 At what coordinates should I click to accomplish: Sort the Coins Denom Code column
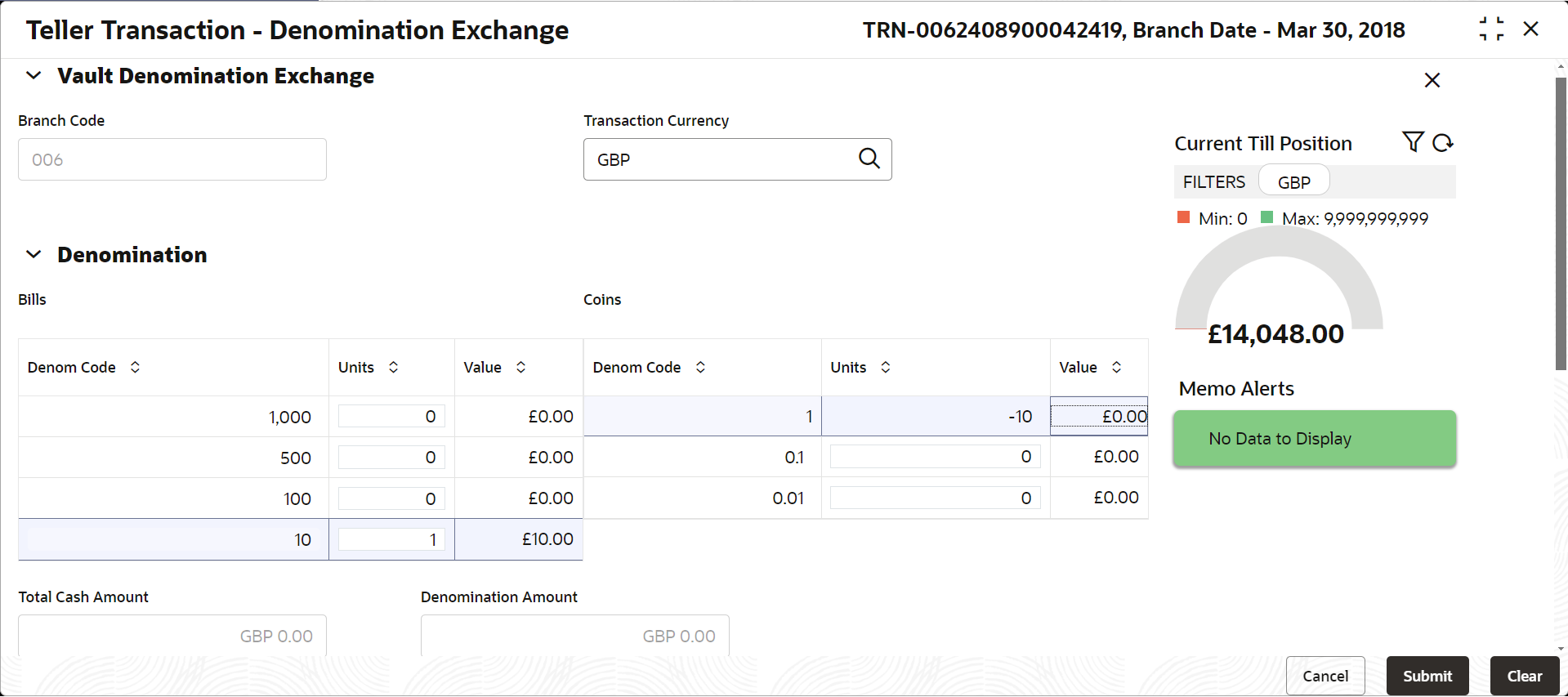[701, 367]
